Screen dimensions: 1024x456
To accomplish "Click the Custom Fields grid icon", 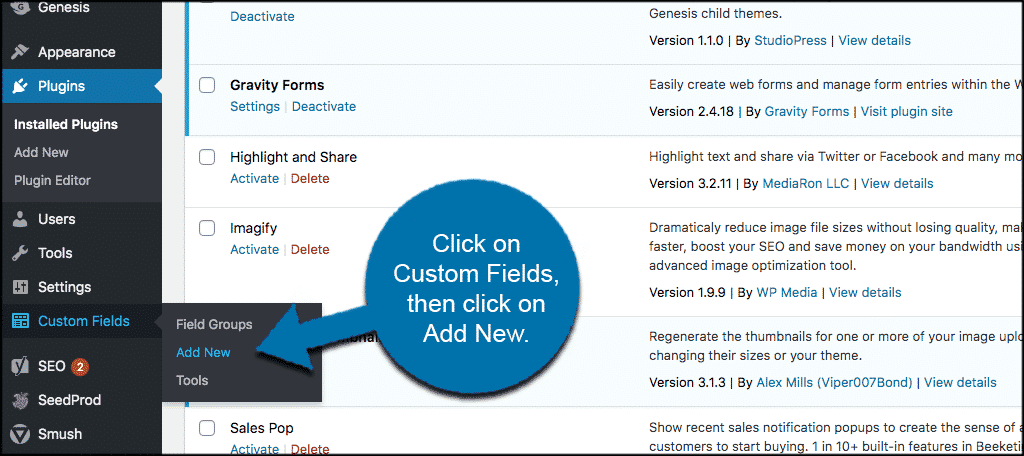I will tap(21, 321).
